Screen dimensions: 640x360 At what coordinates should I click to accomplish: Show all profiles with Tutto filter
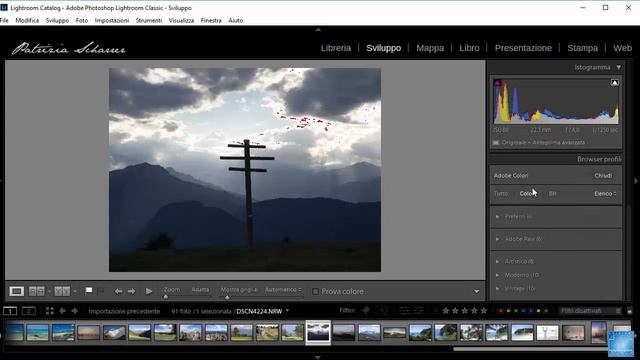pyautogui.click(x=501, y=193)
